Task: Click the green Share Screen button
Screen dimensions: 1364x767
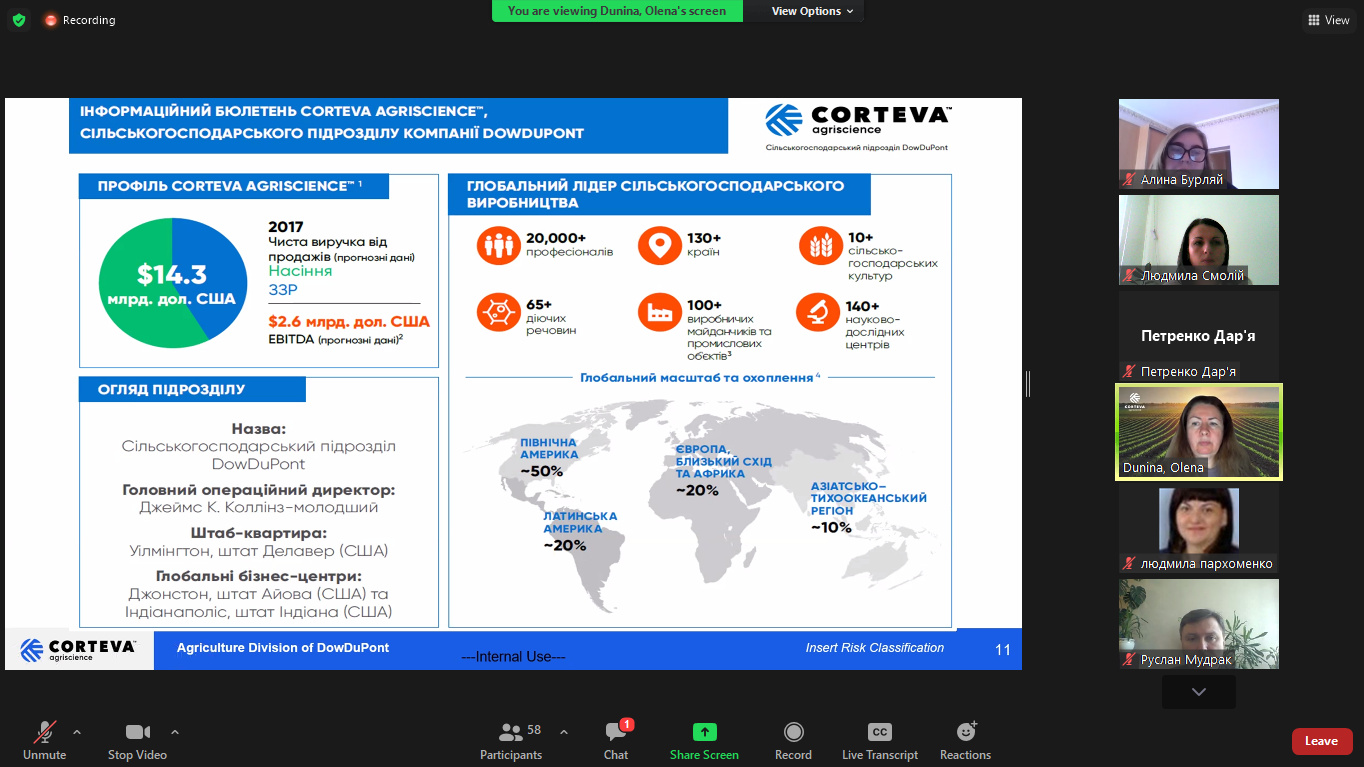Action: click(x=704, y=741)
